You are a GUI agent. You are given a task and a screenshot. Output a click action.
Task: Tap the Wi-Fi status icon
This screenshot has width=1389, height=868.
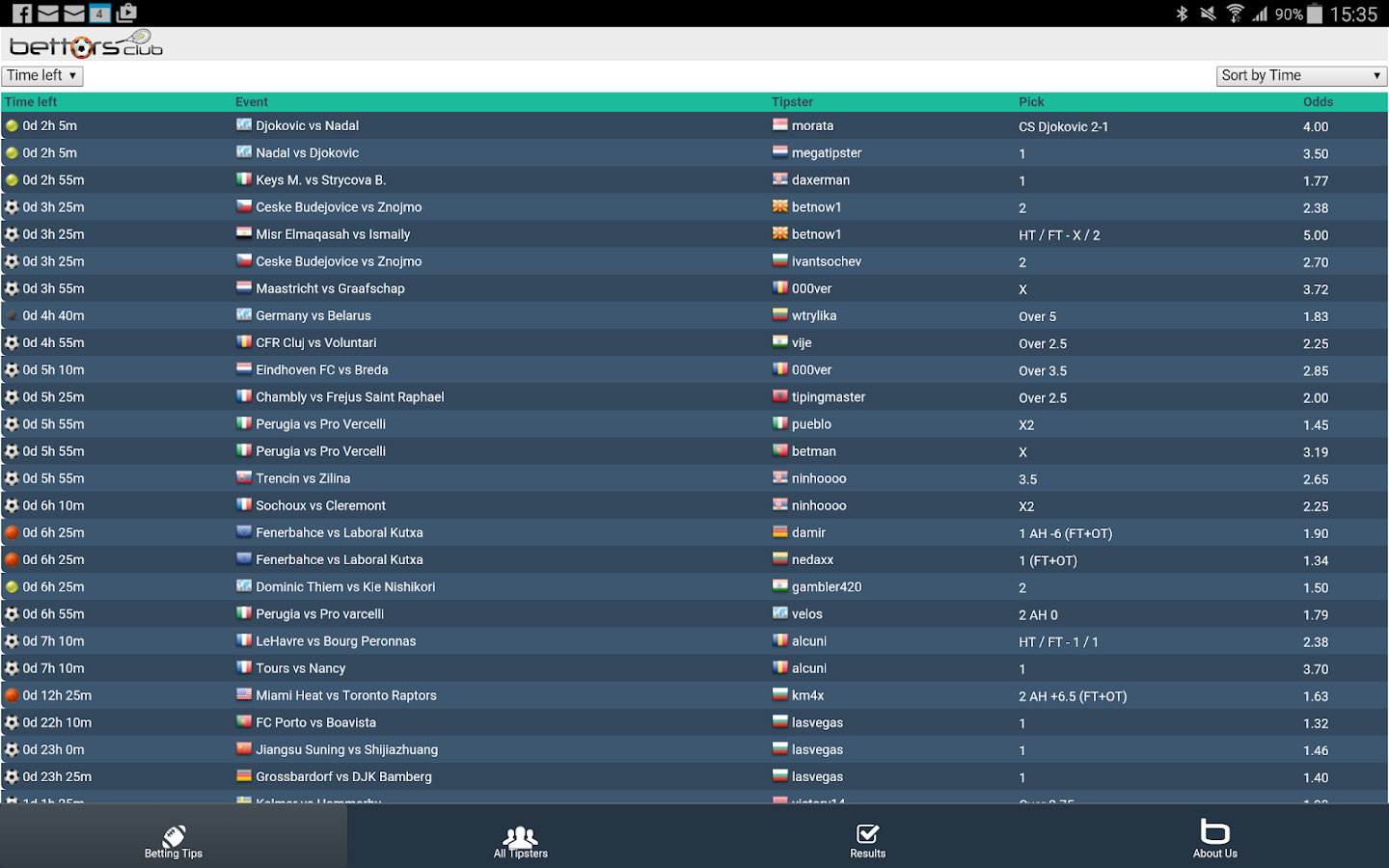pyautogui.click(x=1235, y=14)
